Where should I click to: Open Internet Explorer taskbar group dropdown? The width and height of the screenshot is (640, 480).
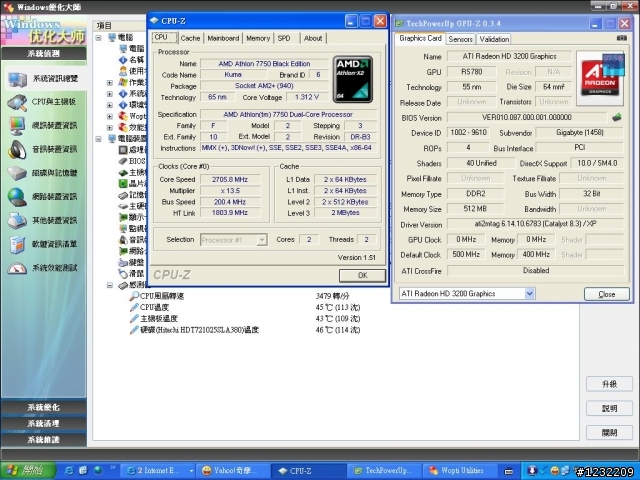191,471
